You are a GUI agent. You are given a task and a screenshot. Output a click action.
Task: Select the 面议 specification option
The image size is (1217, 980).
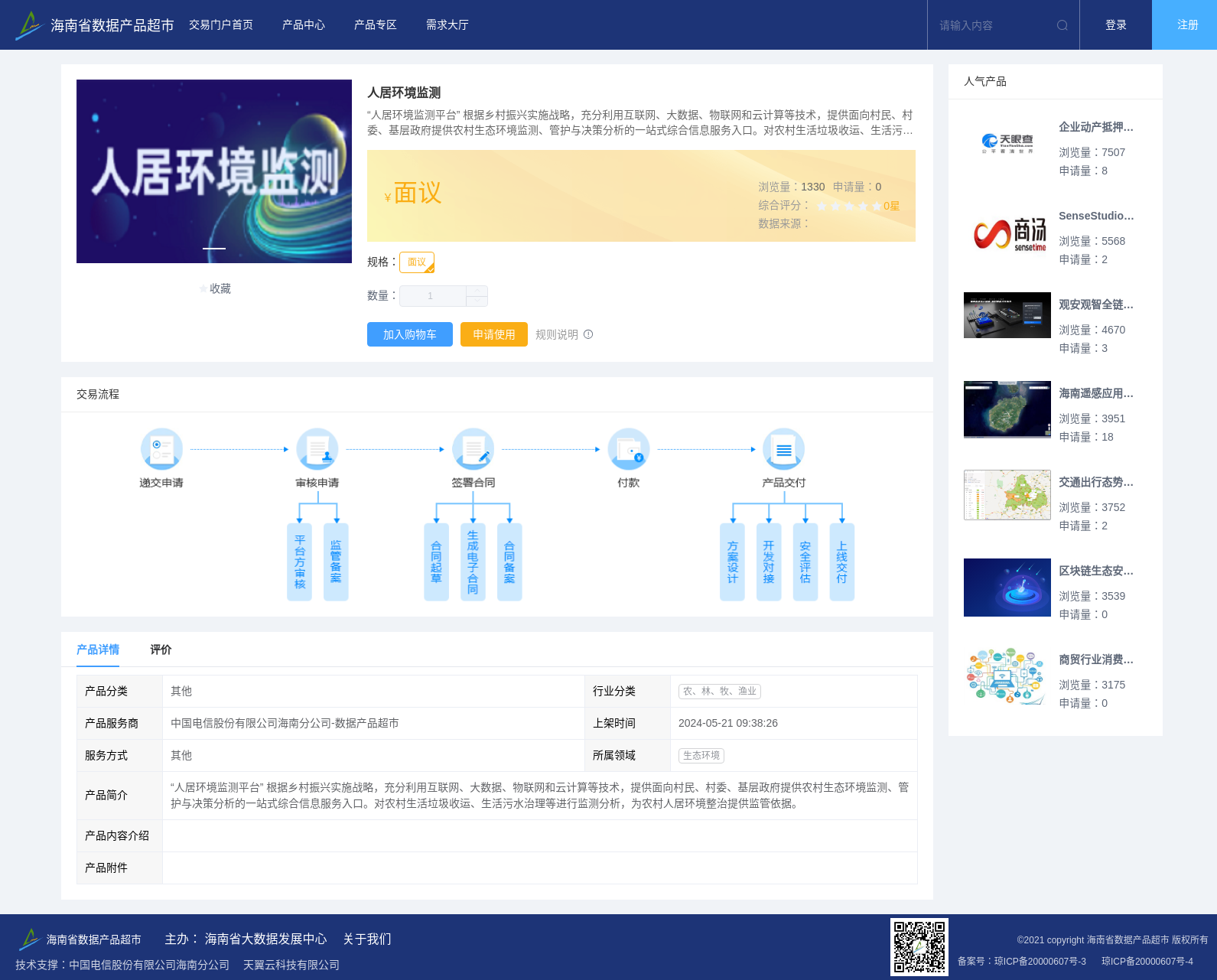point(417,262)
